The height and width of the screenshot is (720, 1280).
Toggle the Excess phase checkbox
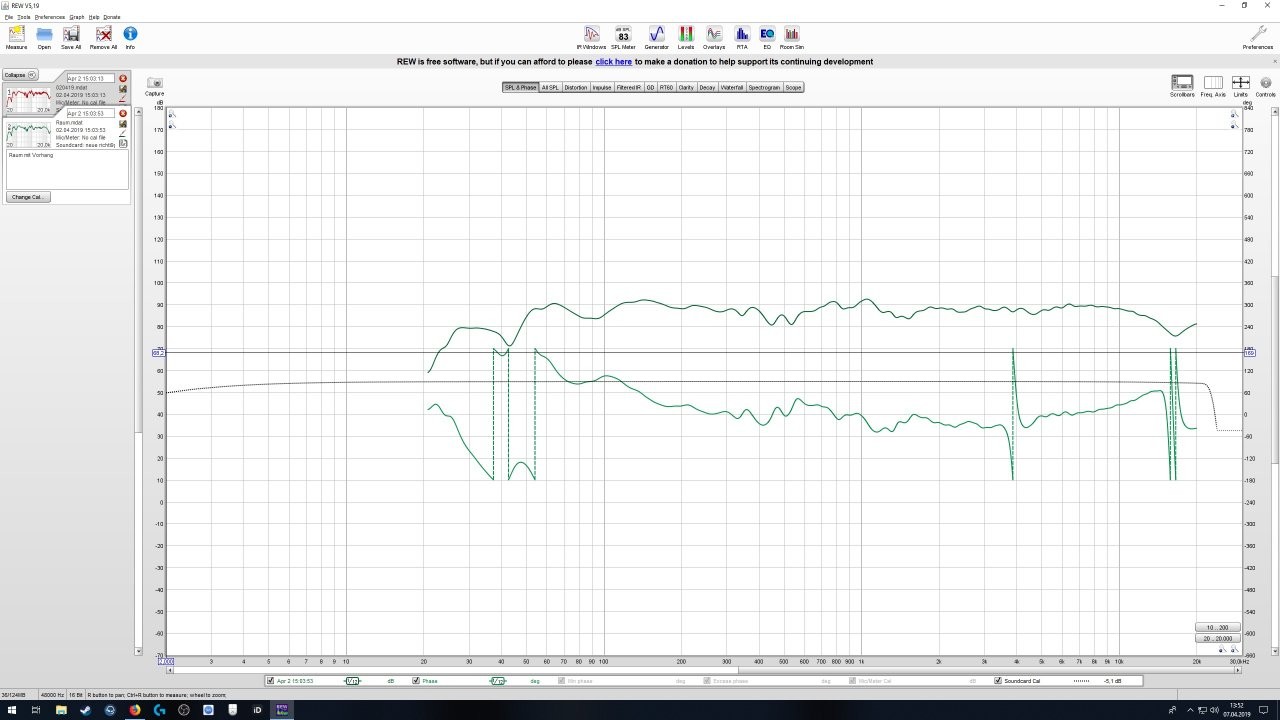click(707, 681)
